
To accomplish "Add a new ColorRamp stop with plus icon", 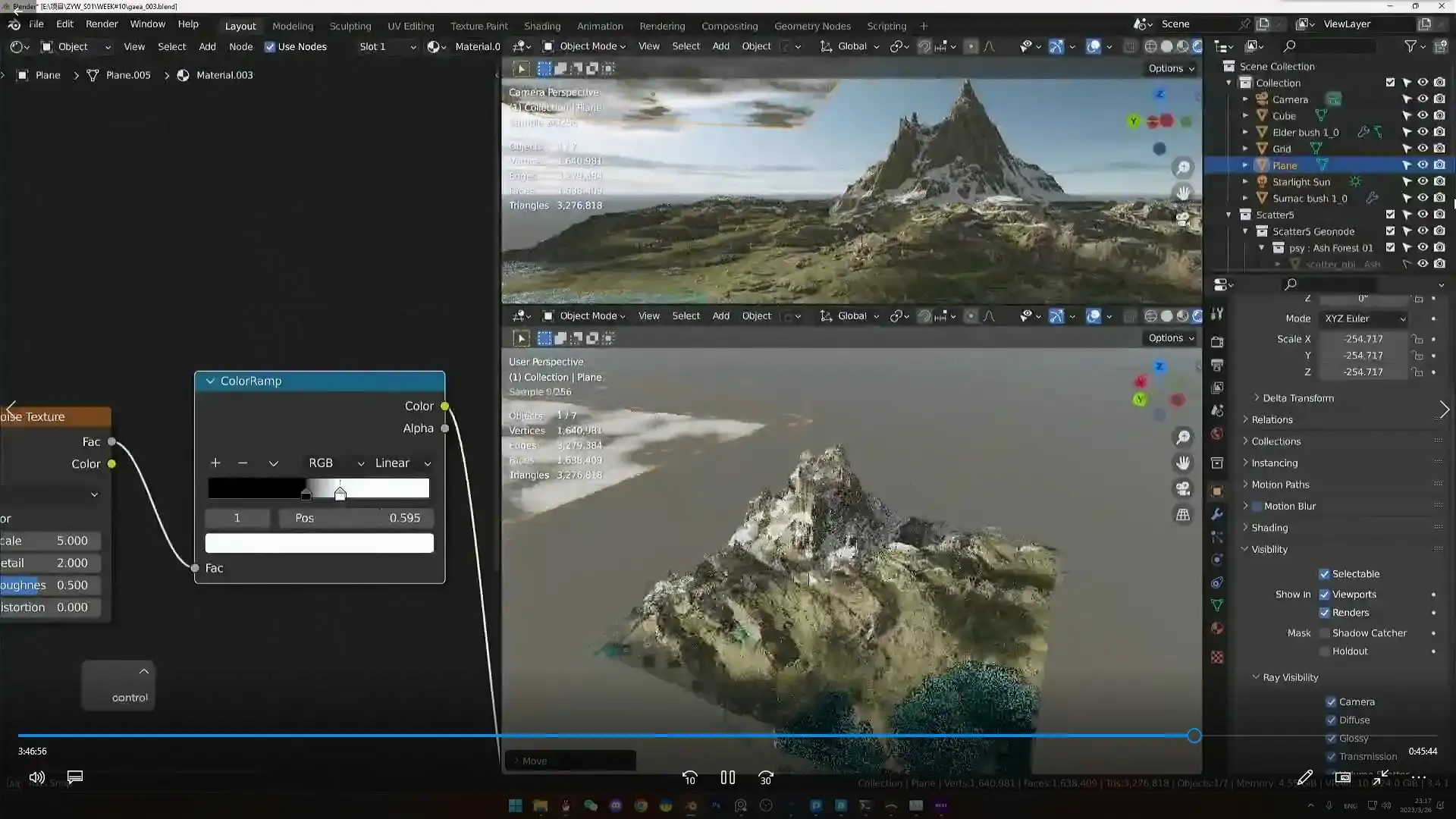I will click(215, 463).
